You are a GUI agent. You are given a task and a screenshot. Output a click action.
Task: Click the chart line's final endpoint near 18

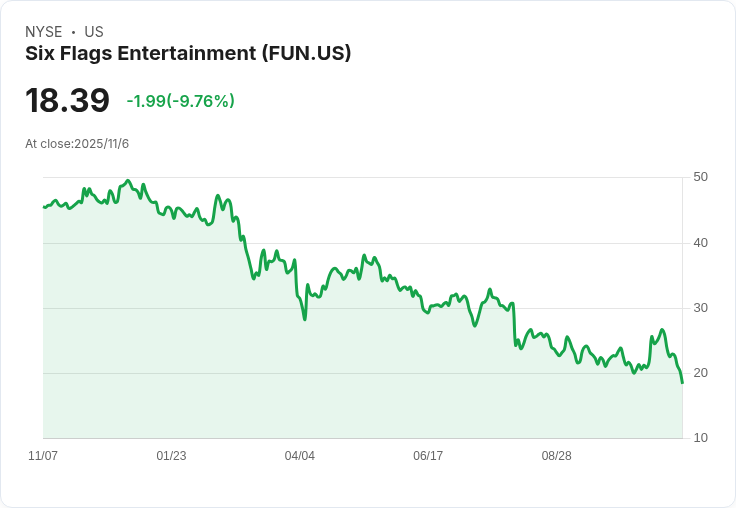pos(682,383)
